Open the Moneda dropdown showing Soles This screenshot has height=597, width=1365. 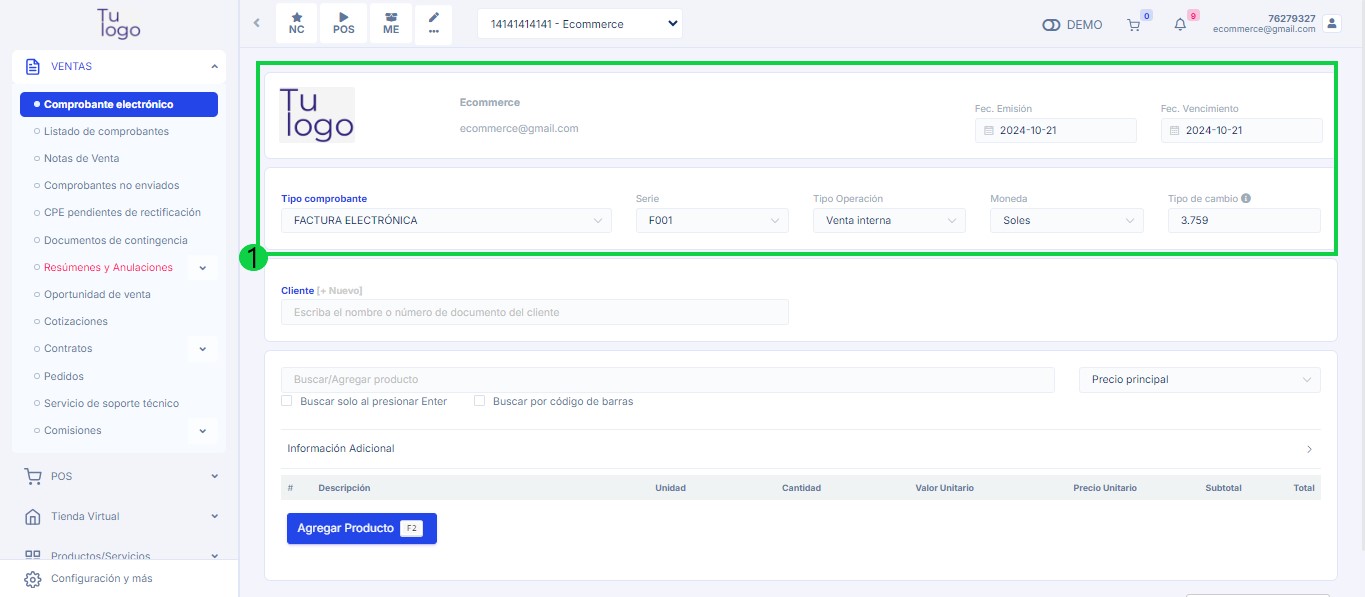click(1065, 221)
